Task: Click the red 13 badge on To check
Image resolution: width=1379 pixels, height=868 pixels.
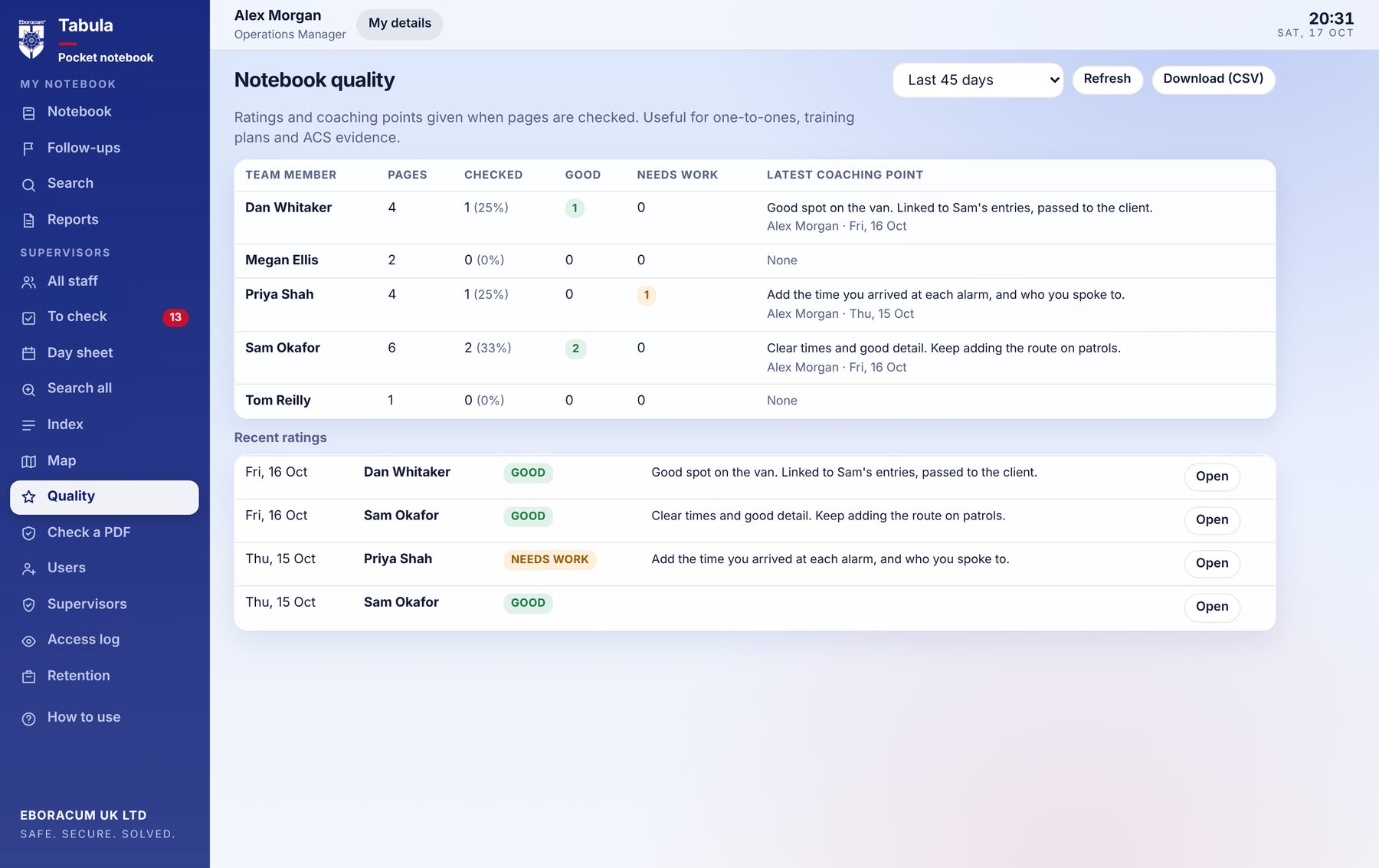Action: 175,317
